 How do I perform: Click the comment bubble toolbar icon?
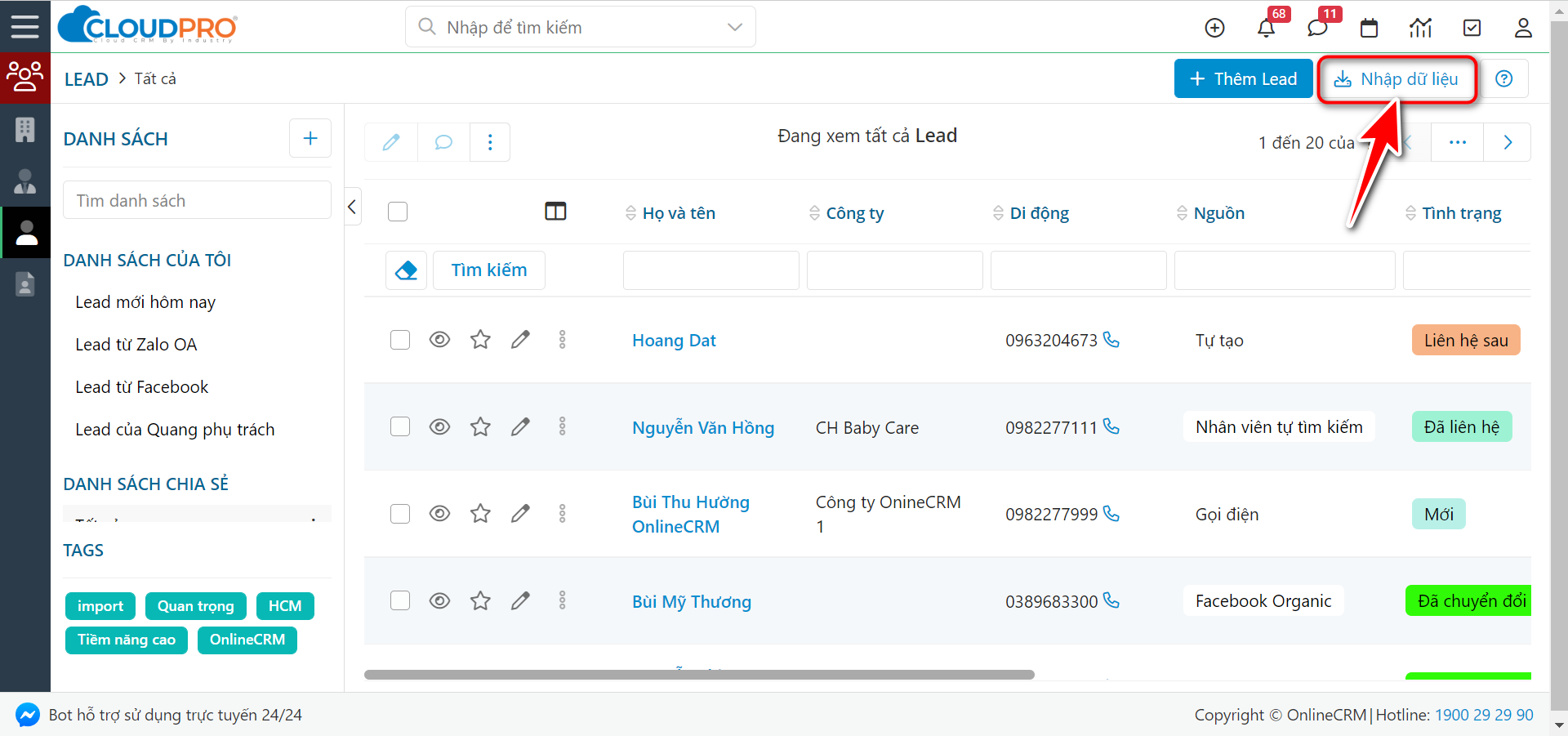coord(443,142)
